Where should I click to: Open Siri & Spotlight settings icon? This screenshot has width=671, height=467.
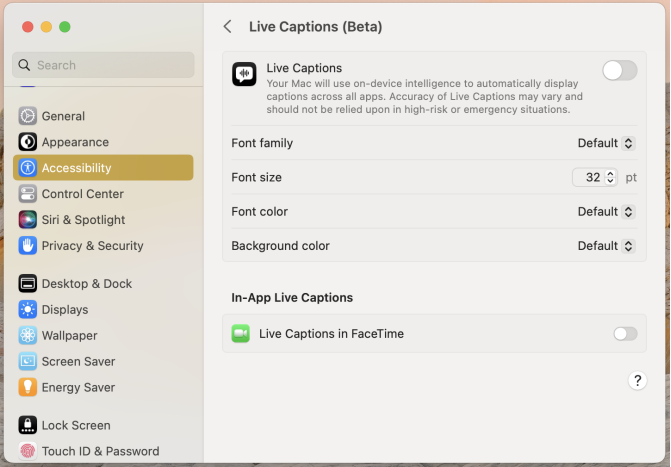click(28, 220)
